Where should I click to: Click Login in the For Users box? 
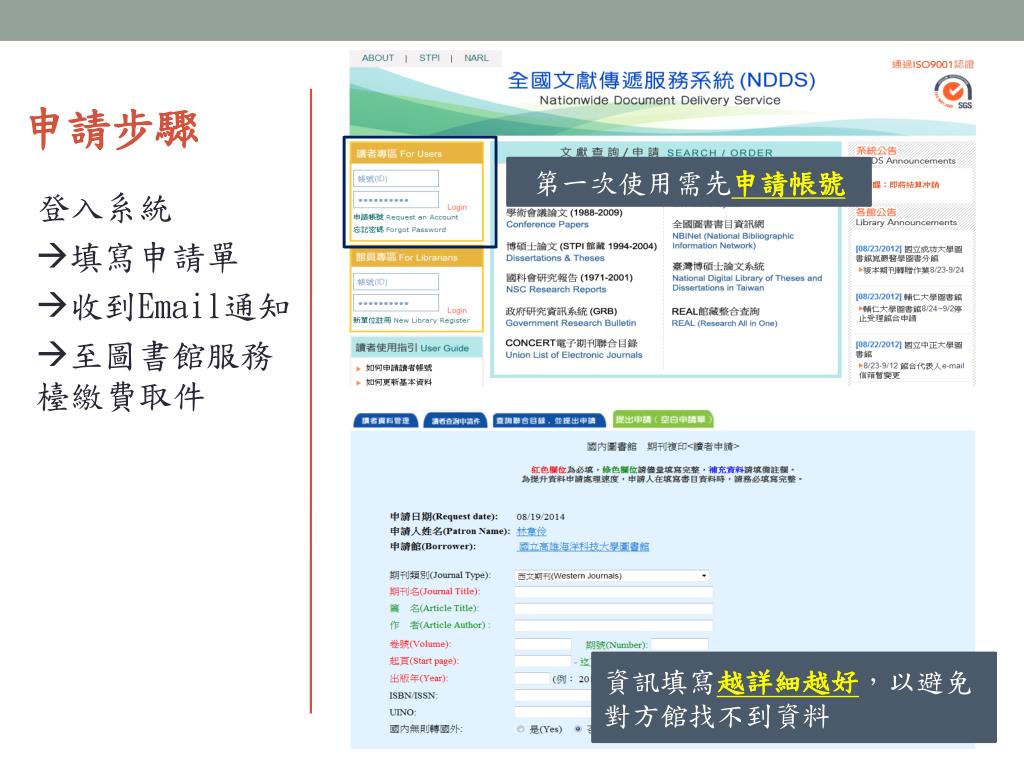[457, 207]
